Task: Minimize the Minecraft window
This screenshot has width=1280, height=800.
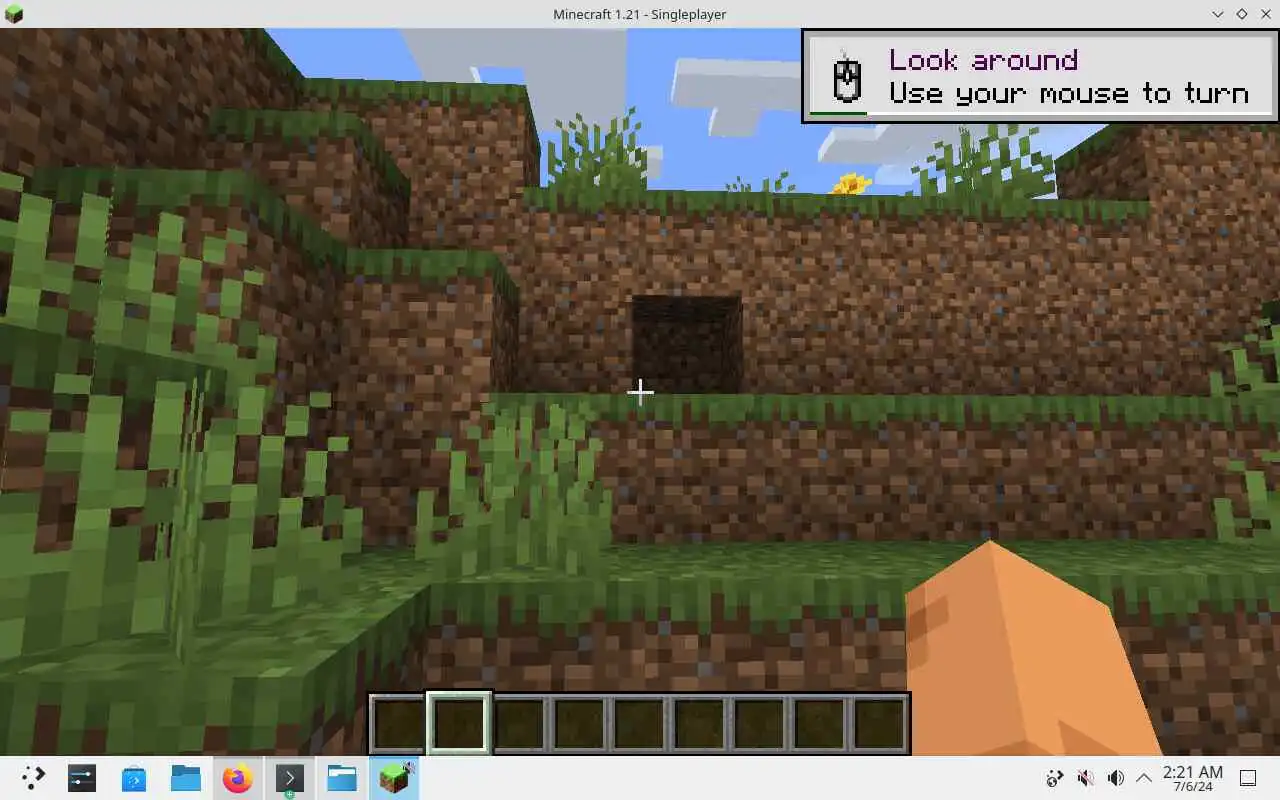Action: (1218, 14)
